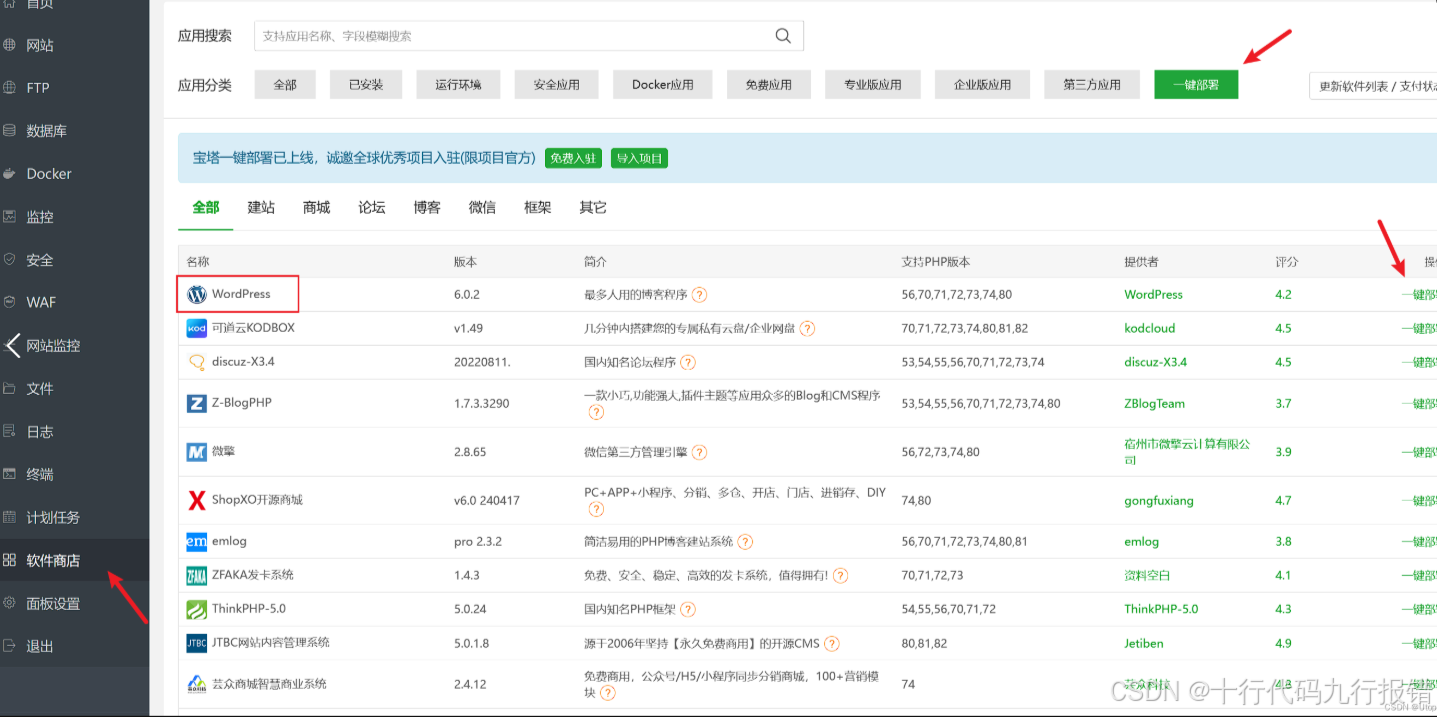Switch to the 商城 tab
1437x717 pixels.
click(x=317, y=207)
